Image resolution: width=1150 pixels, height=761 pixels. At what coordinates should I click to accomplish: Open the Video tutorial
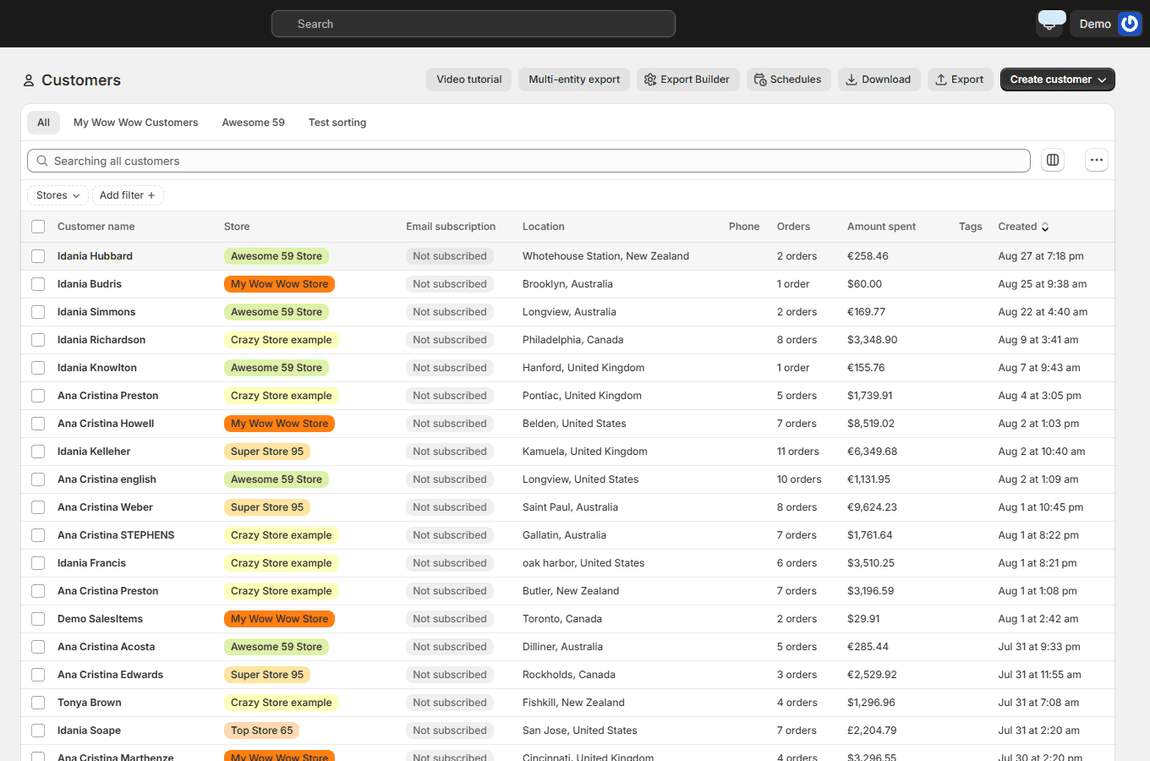469,79
